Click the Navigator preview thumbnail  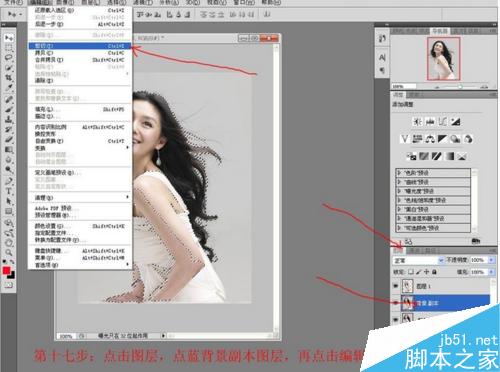(443, 58)
